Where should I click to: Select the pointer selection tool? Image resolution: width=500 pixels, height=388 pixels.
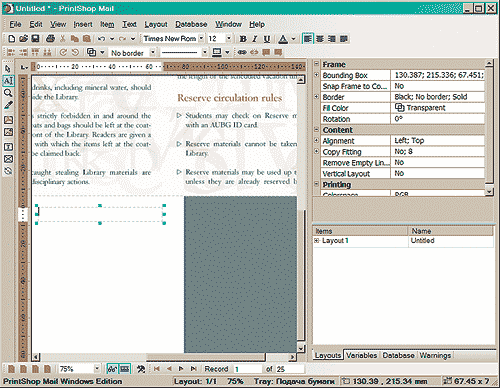tap(8, 69)
